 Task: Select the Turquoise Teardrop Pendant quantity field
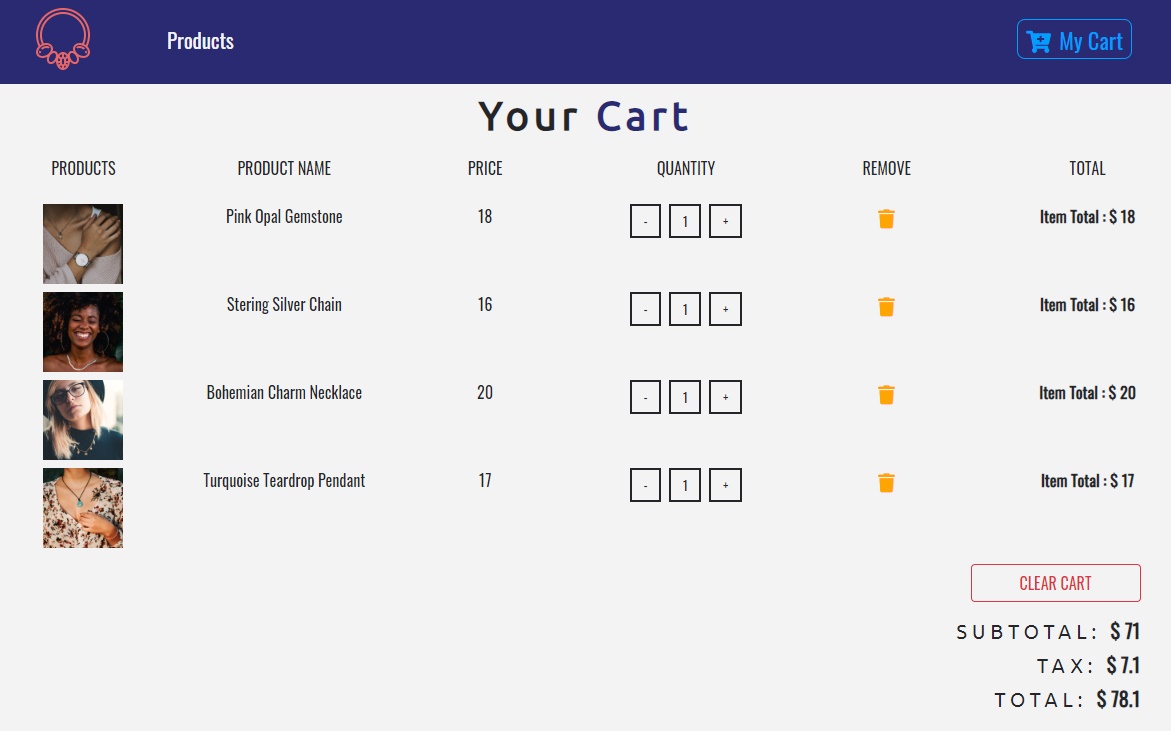click(x=685, y=485)
